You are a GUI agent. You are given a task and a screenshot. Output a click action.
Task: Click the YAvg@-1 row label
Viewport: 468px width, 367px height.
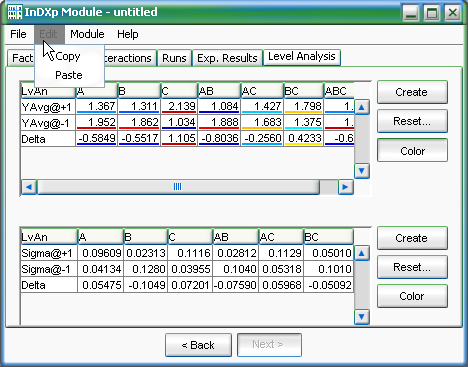48,123
